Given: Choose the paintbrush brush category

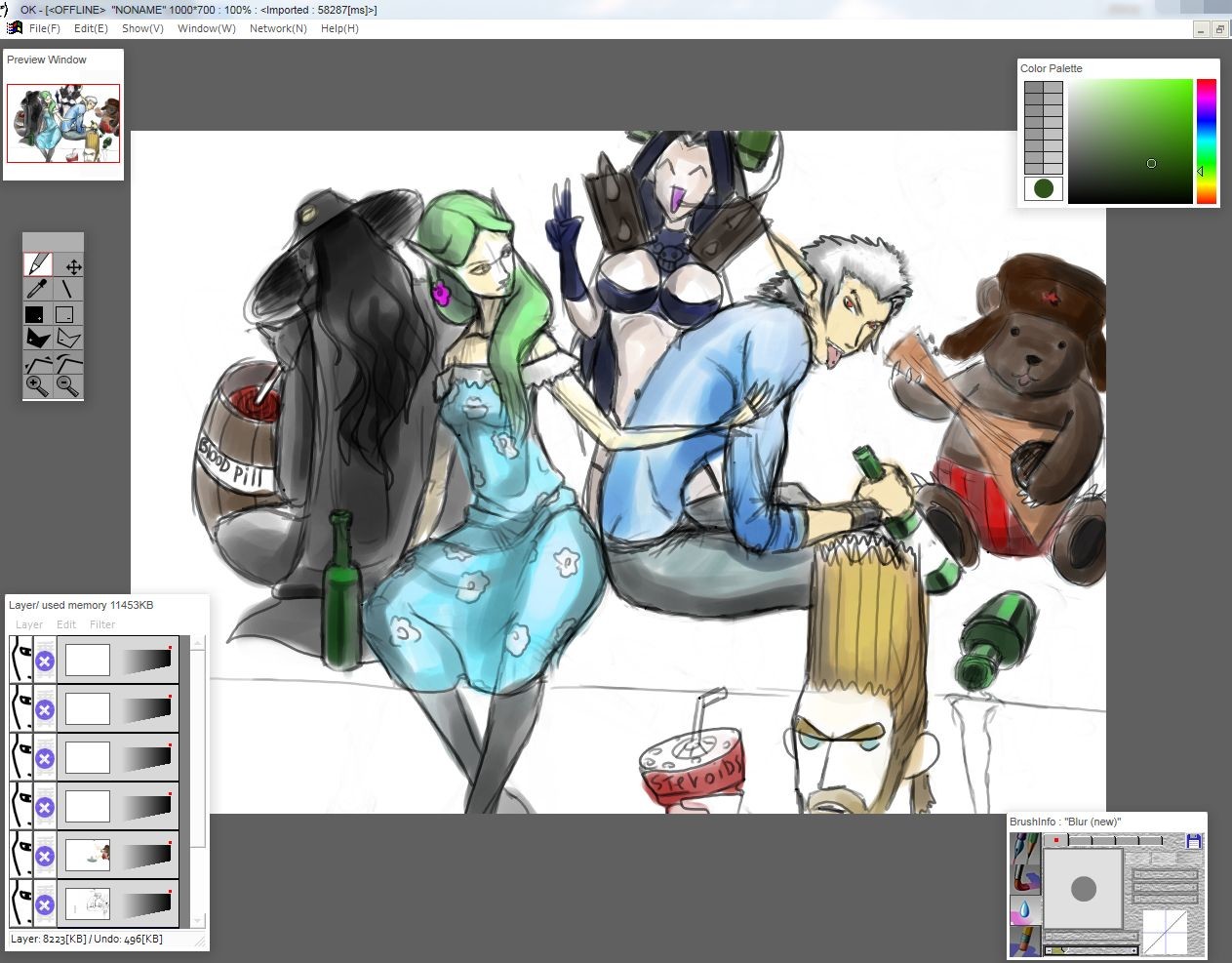Looking at the screenshot, I should click(x=1025, y=879).
